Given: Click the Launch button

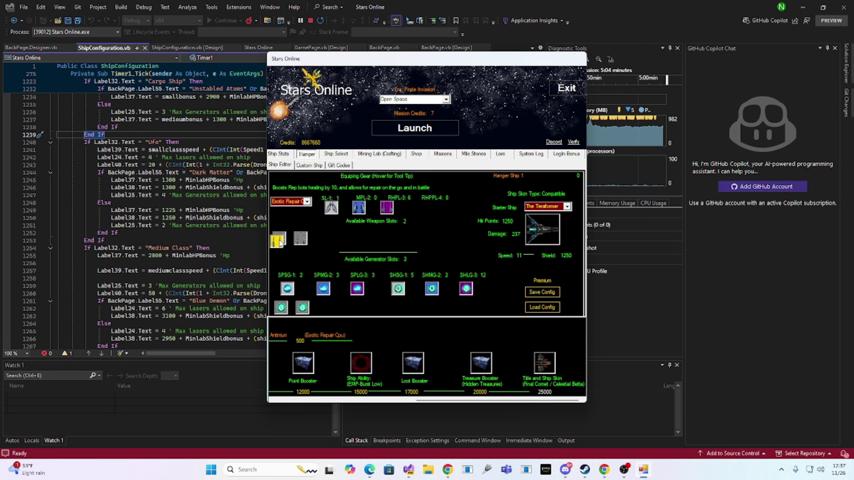Looking at the screenshot, I should tap(414, 128).
